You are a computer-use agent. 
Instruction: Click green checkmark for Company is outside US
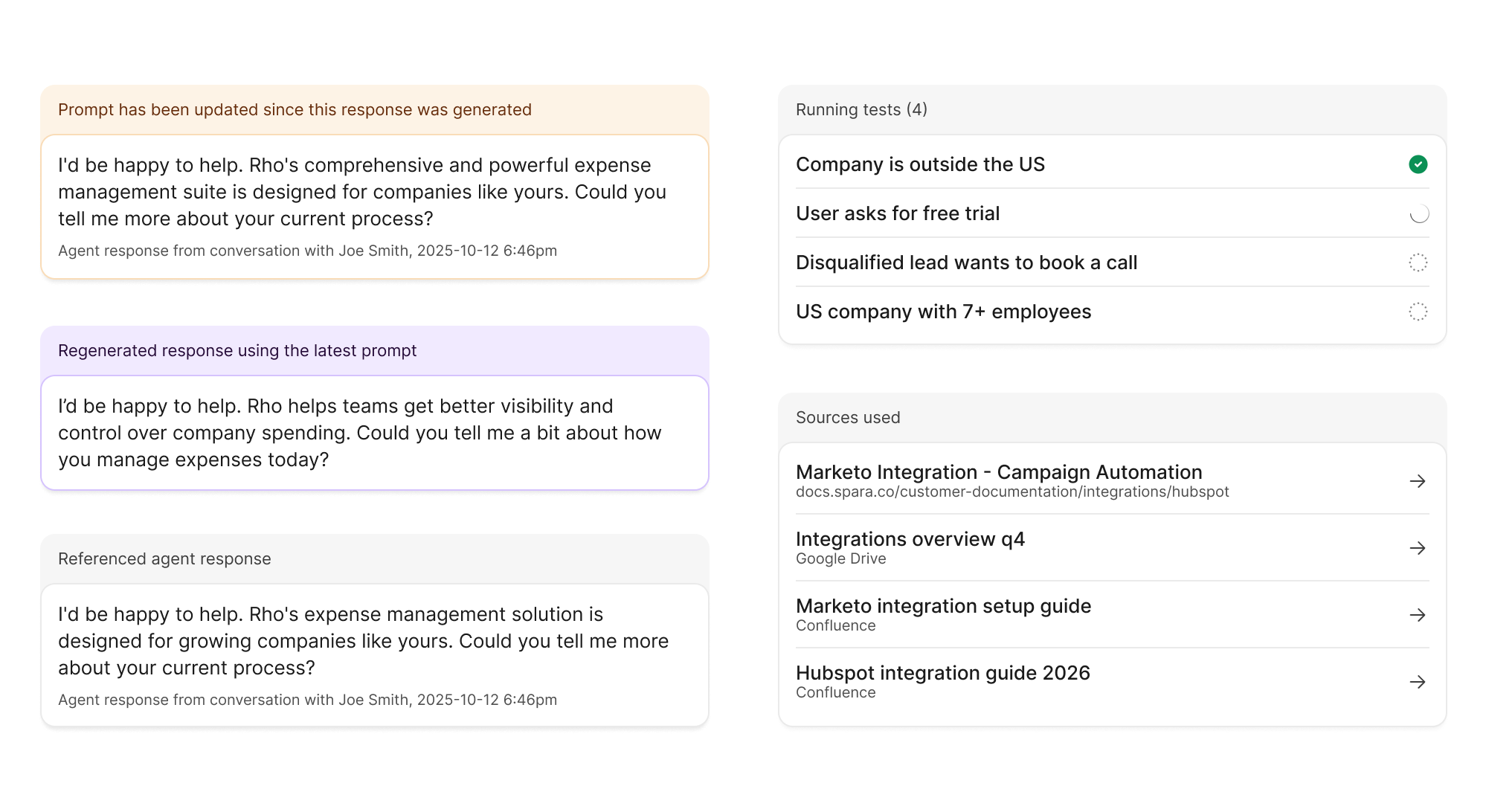click(1418, 164)
